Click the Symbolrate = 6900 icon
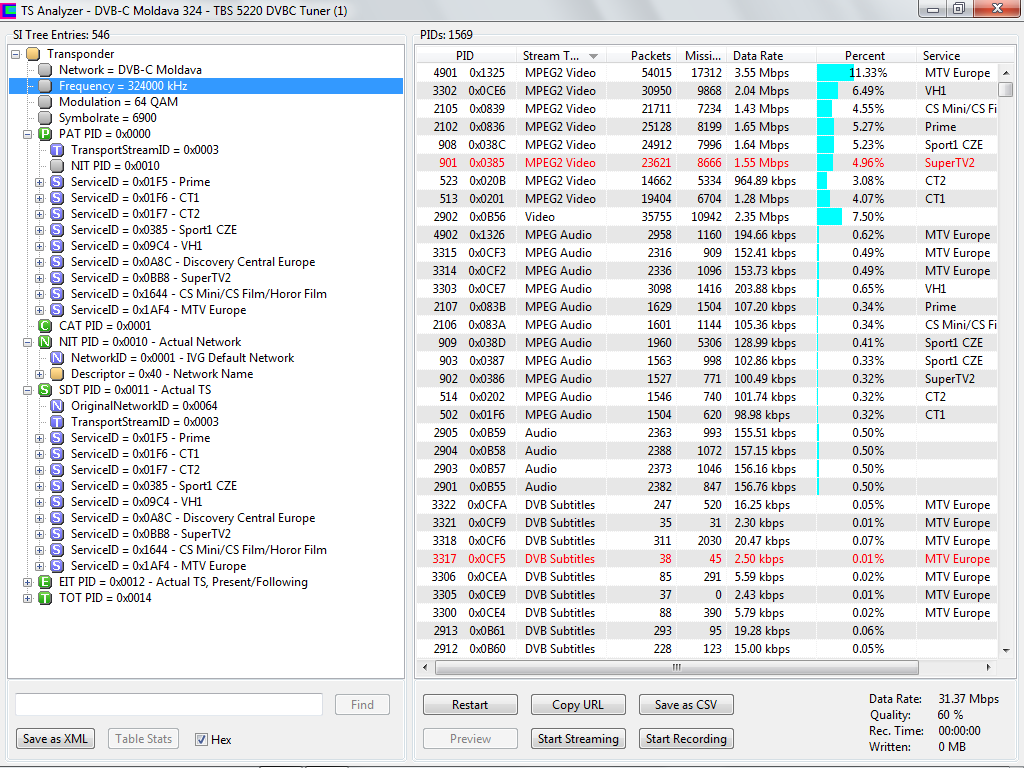This screenshot has height=768, width=1024. tap(45, 118)
